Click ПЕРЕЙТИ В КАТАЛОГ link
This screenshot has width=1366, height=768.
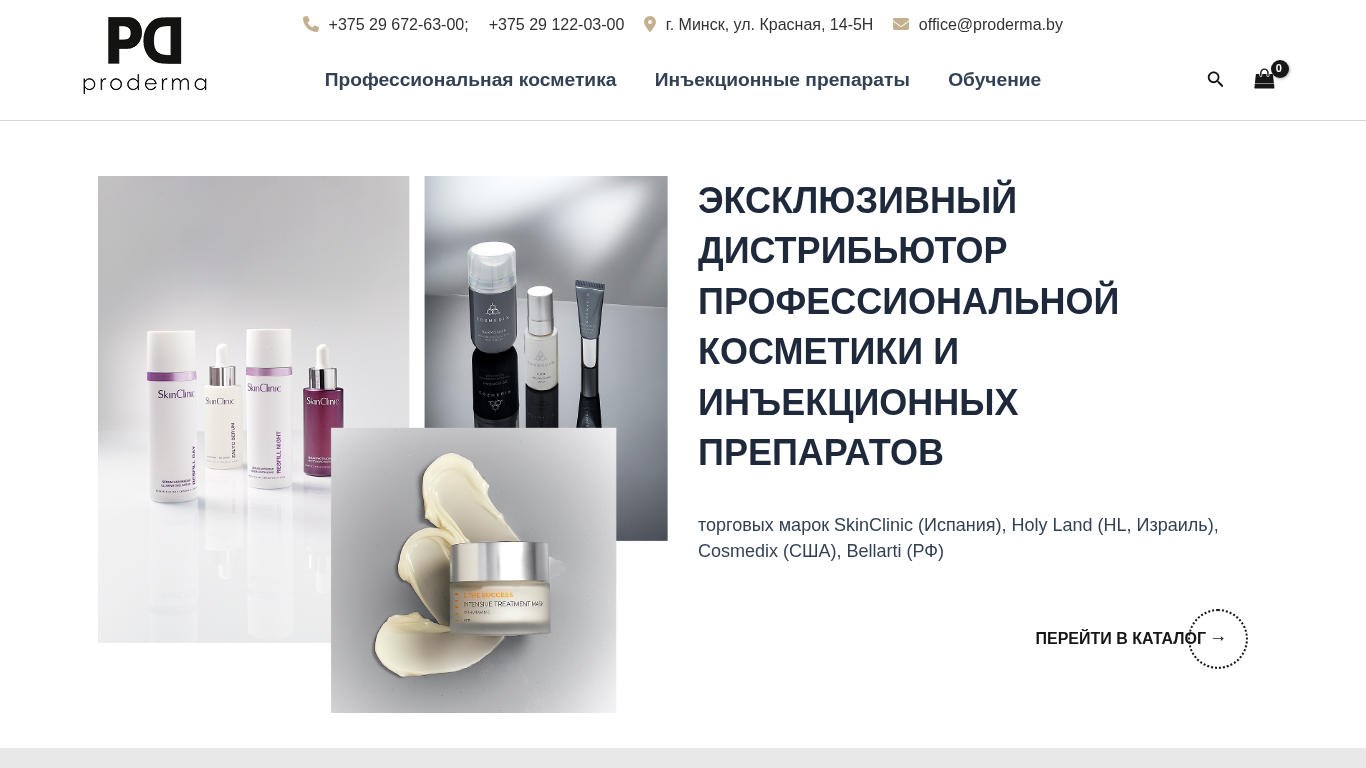tap(1130, 638)
